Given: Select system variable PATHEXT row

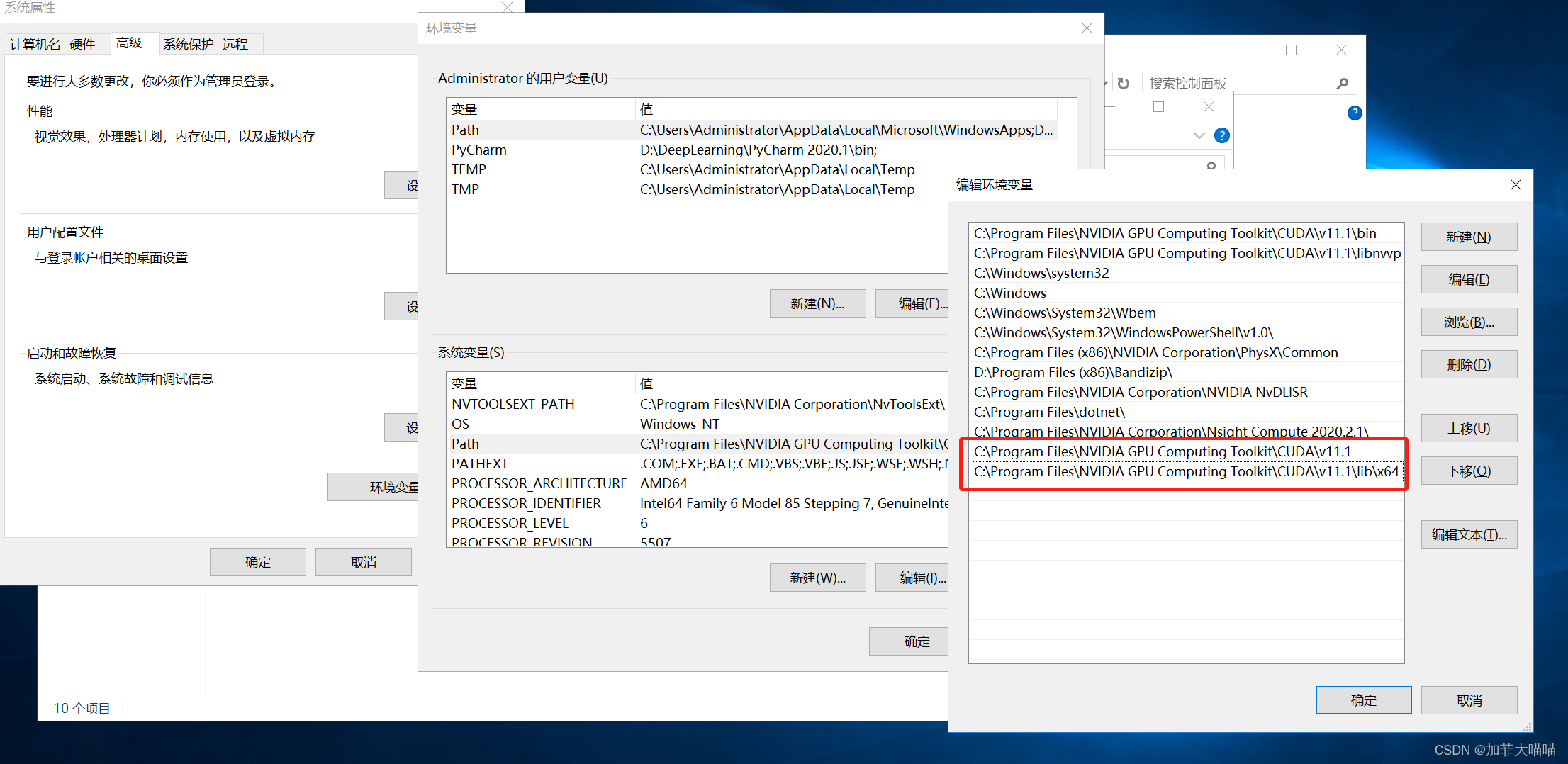Looking at the screenshot, I should pos(698,464).
